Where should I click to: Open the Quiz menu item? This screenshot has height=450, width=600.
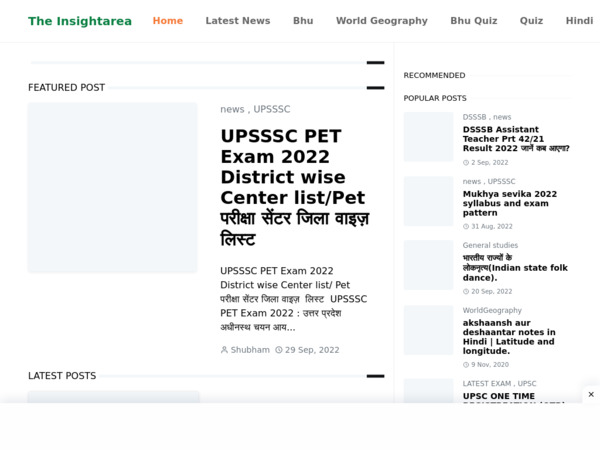(531, 21)
